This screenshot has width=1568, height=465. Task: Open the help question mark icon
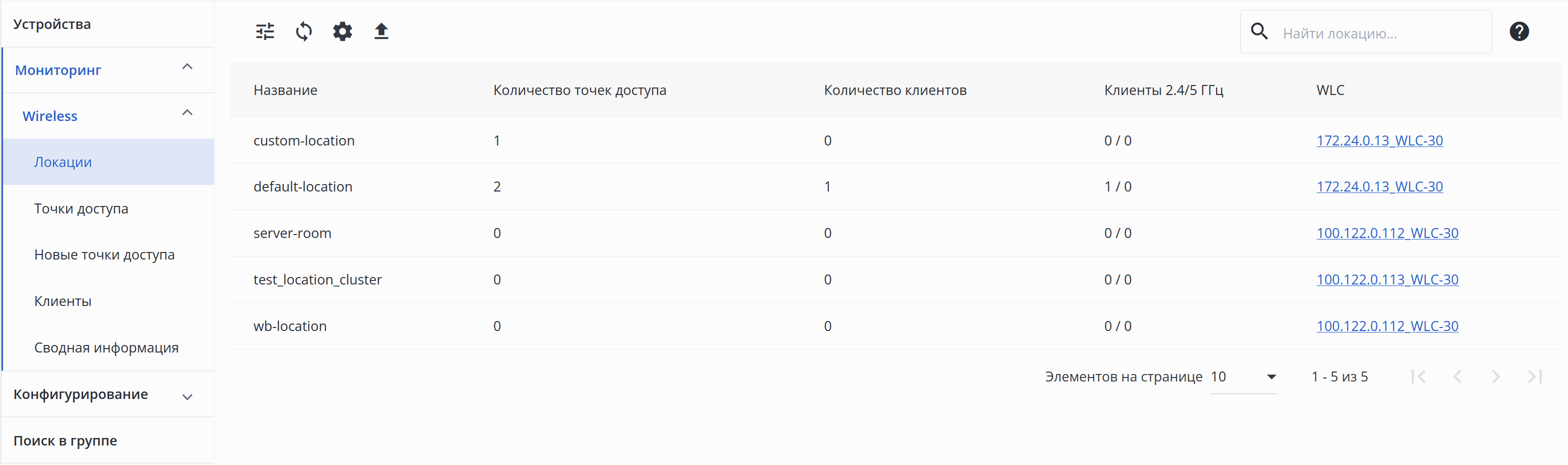[x=1518, y=31]
